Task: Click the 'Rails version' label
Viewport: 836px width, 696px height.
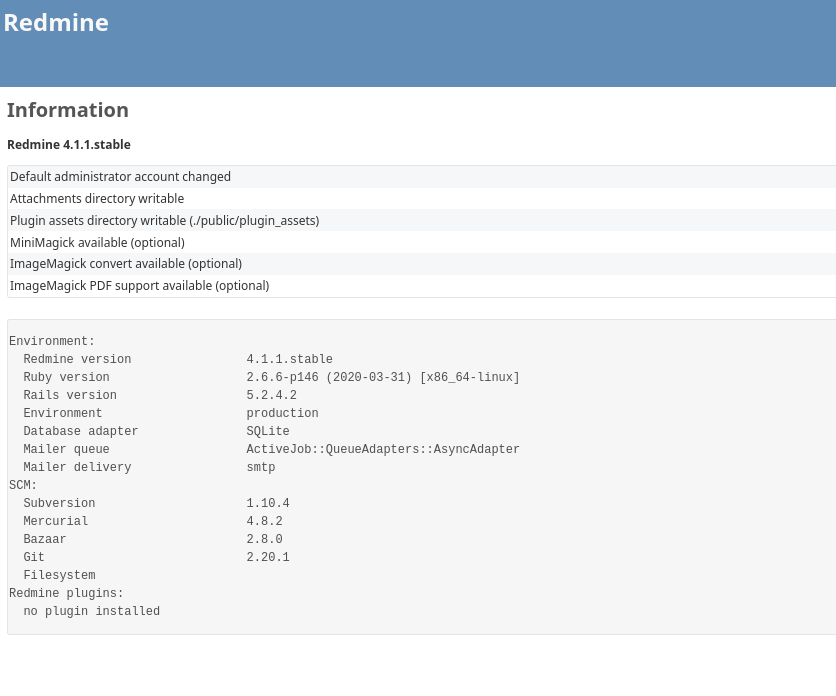Action: tap(70, 395)
